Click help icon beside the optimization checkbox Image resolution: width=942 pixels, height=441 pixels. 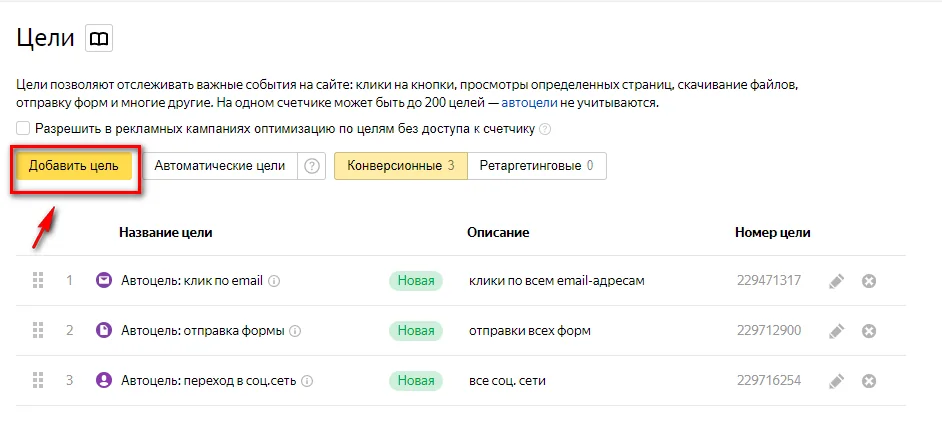[545, 129]
